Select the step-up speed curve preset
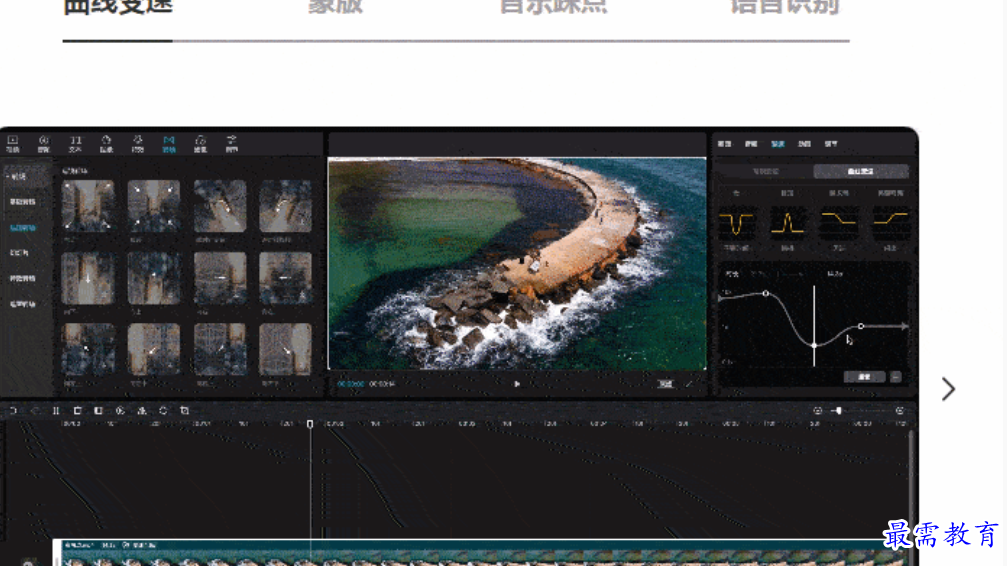Image resolution: width=1007 pixels, height=566 pixels. pos(890,224)
